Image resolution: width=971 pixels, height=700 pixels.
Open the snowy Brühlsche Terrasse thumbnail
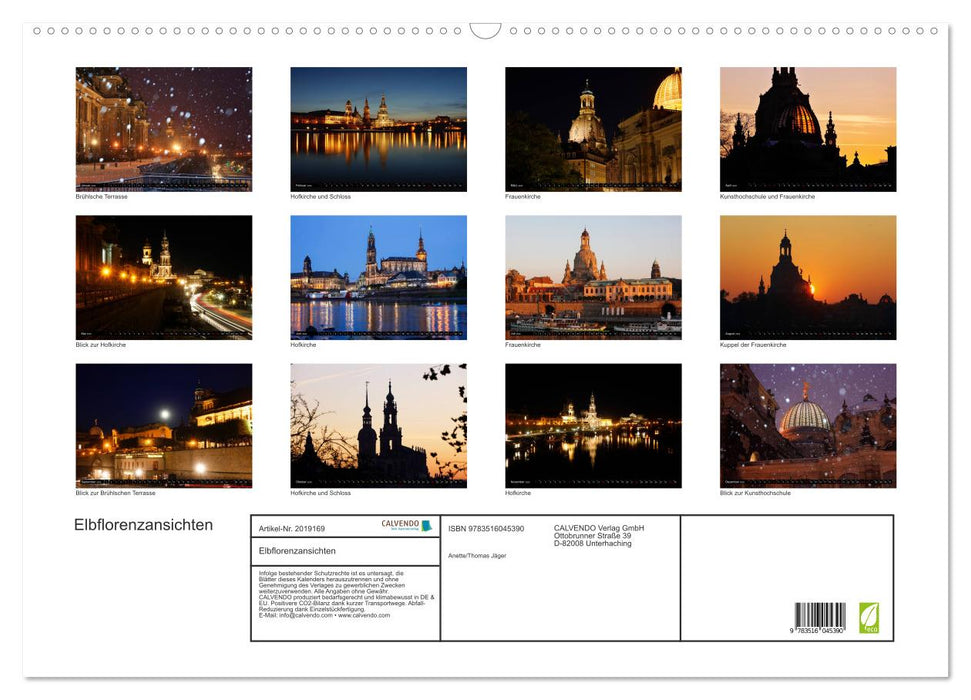(163, 130)
